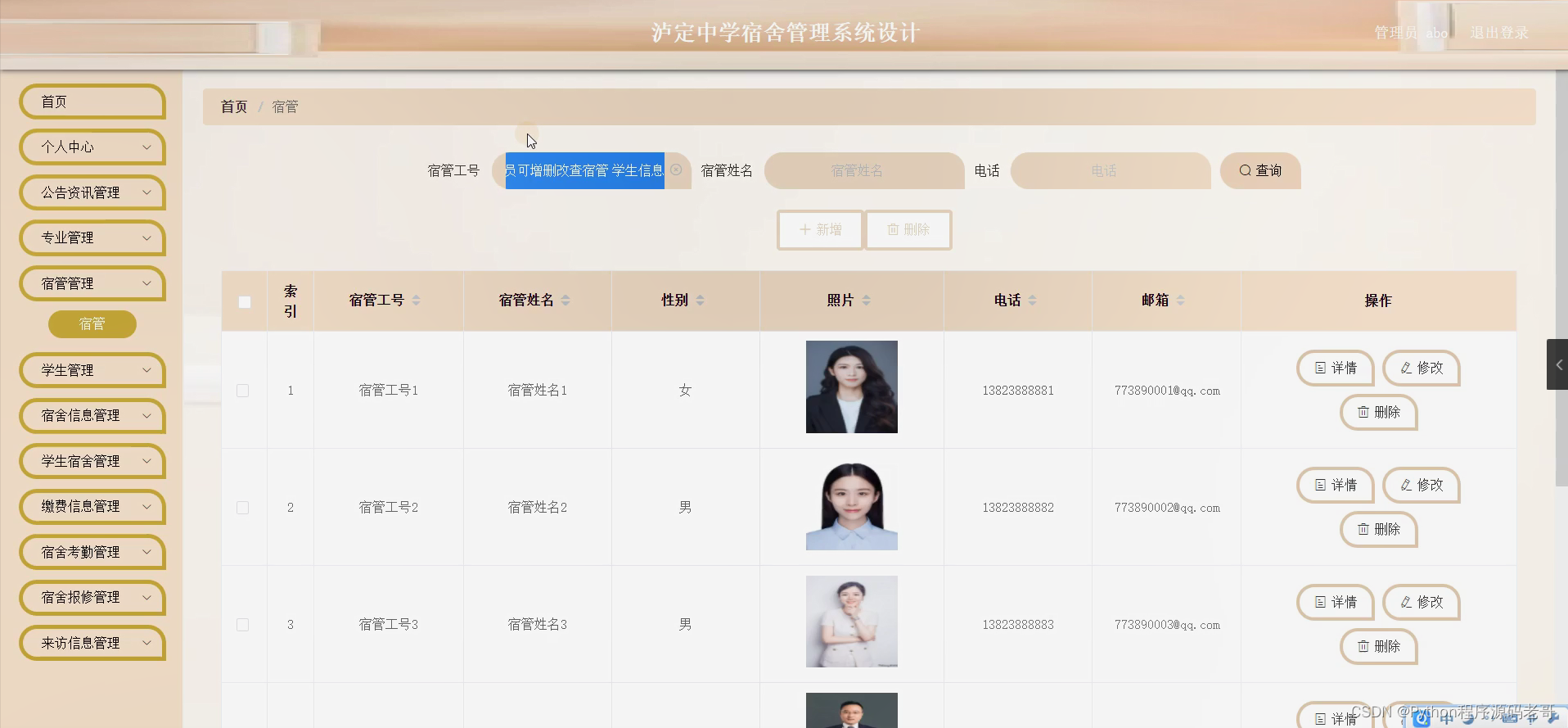Open 详情 for 宿管工号2
Image resolution: width=1568 pixels, height=728 pixels.
[x=1336, y=486]
